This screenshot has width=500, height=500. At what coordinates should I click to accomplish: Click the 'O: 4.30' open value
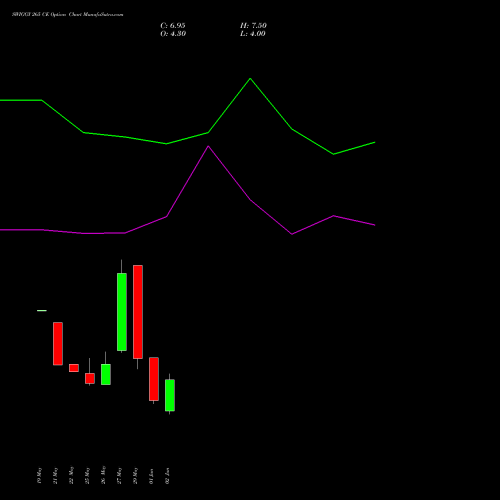(173, 34)
